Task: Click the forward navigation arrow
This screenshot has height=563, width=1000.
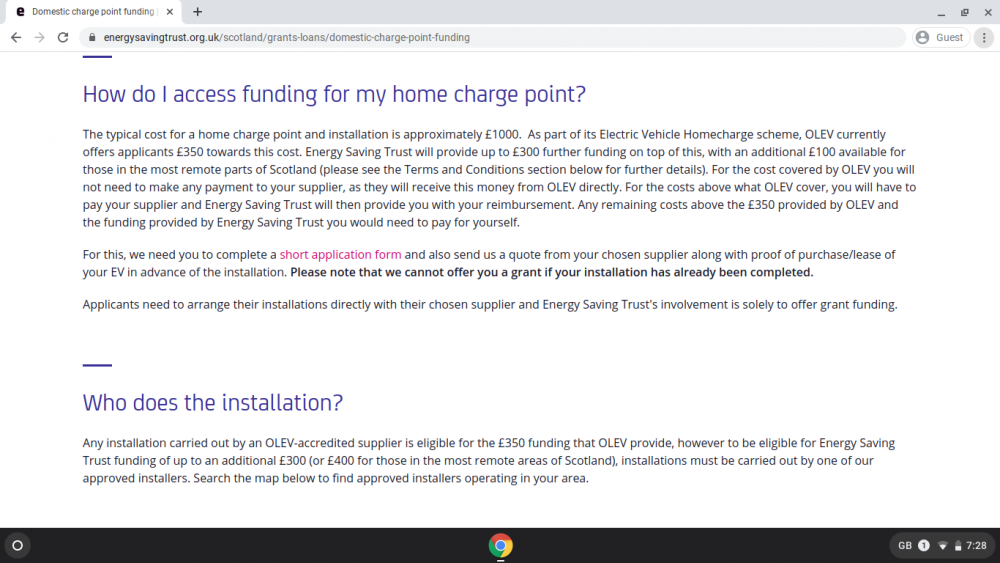Action: click(40, 38)
